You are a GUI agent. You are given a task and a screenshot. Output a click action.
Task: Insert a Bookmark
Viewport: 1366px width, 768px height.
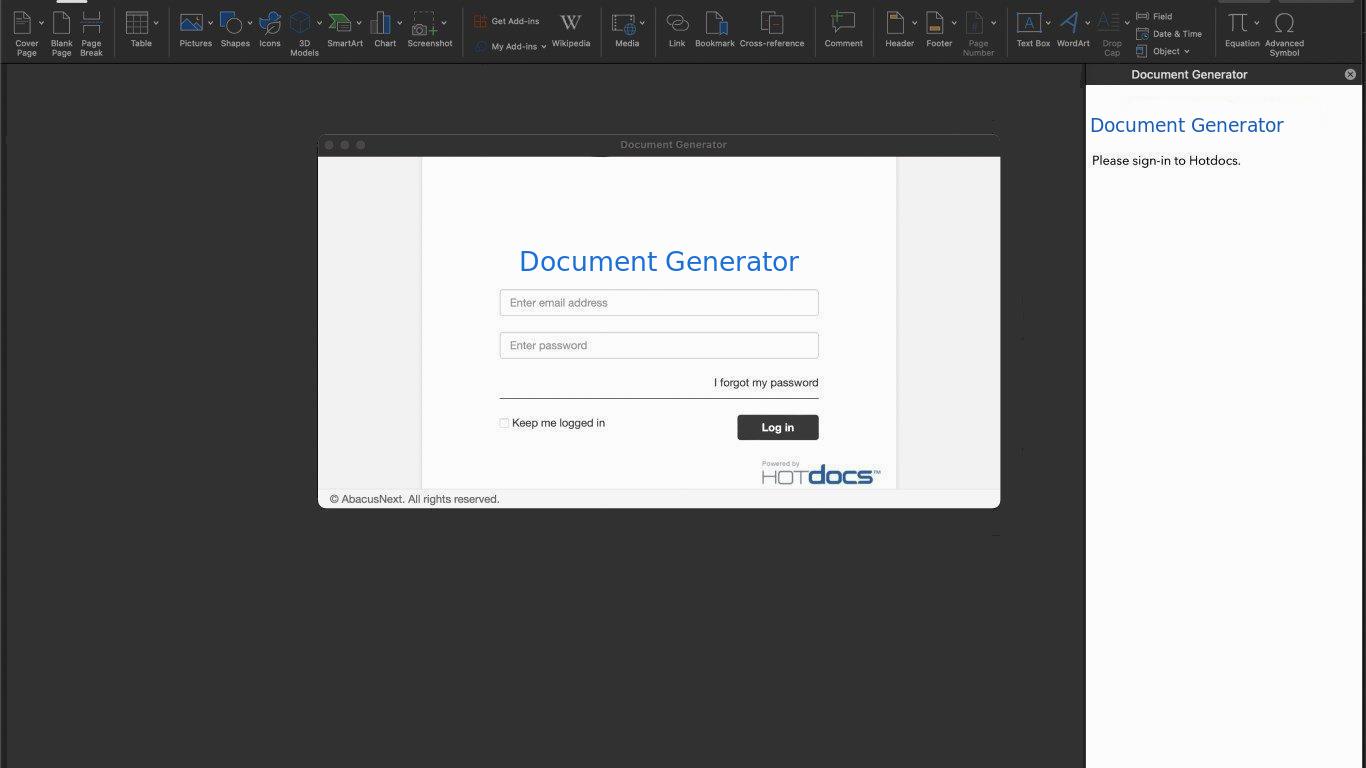(x=715, y=30)
